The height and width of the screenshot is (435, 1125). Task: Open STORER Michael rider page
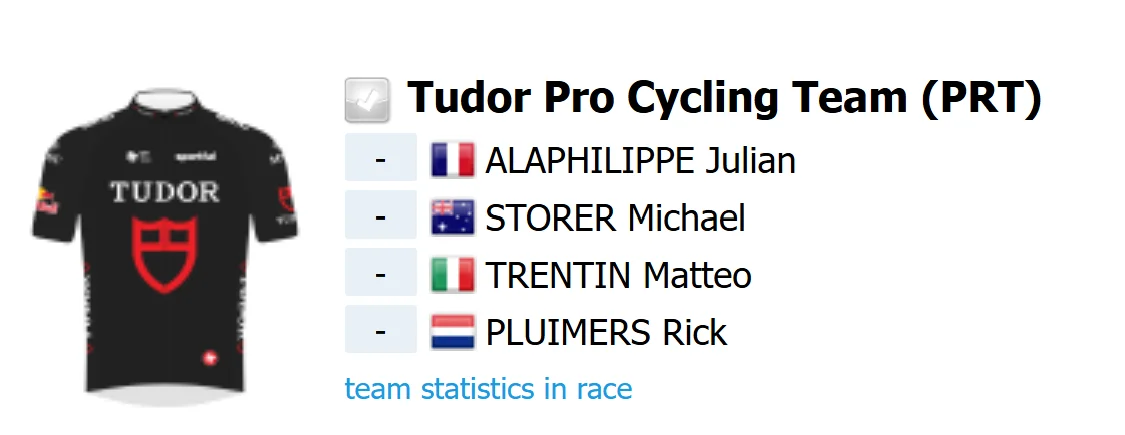click(x=616, y=218)
